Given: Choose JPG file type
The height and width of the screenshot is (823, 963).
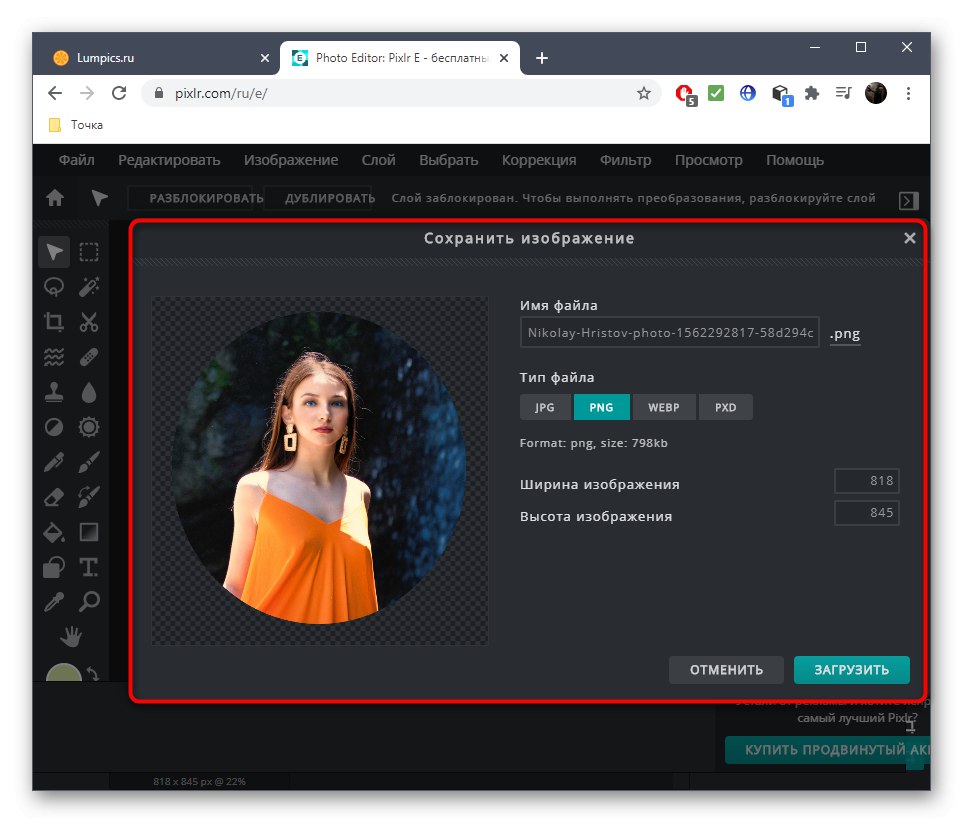Looking at the screenshot, I should [545, 407].
